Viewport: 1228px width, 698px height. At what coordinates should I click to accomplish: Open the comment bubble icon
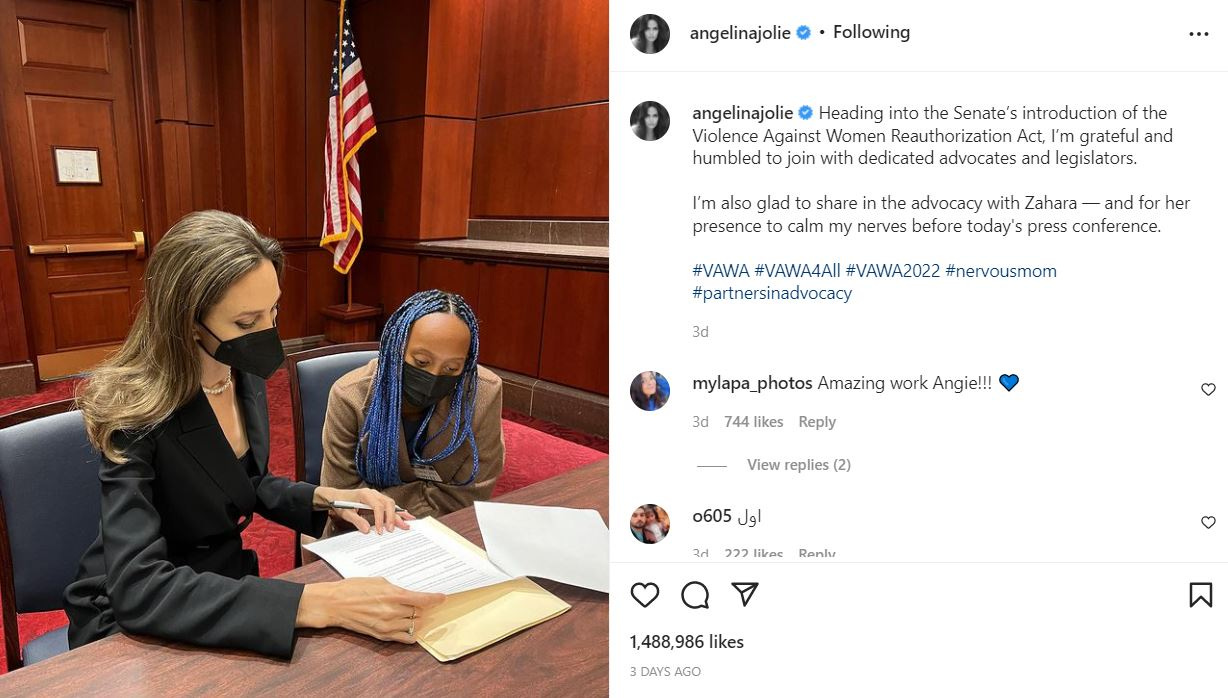coord(695,595)
